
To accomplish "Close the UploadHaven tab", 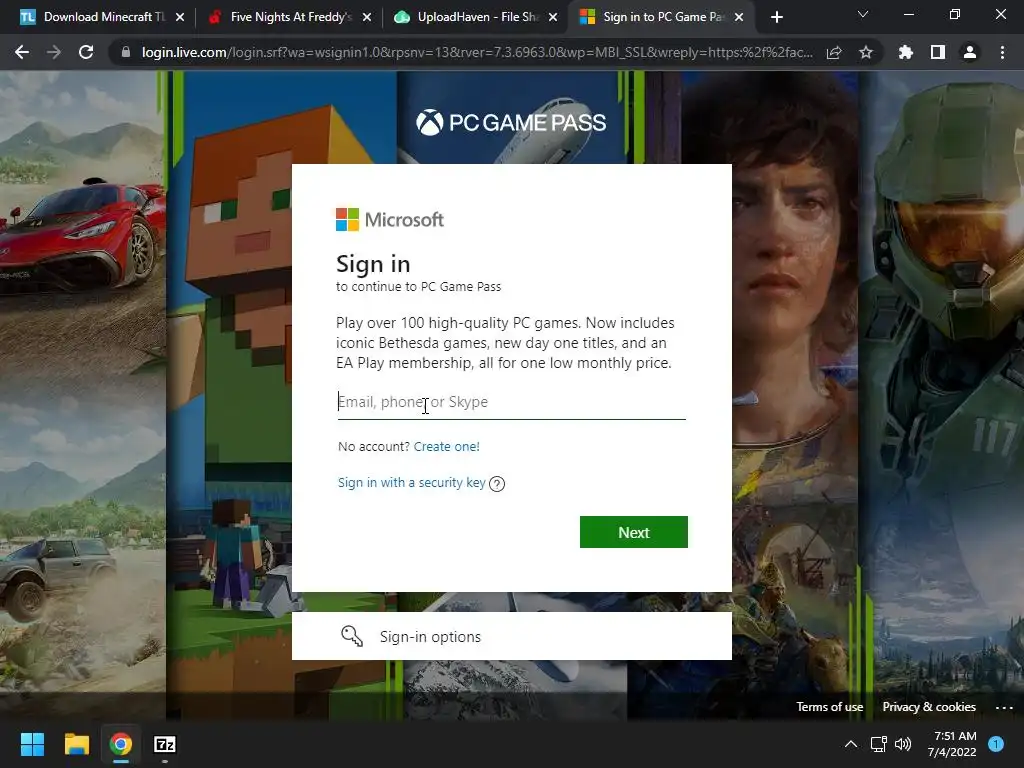I will click(553, 17).
